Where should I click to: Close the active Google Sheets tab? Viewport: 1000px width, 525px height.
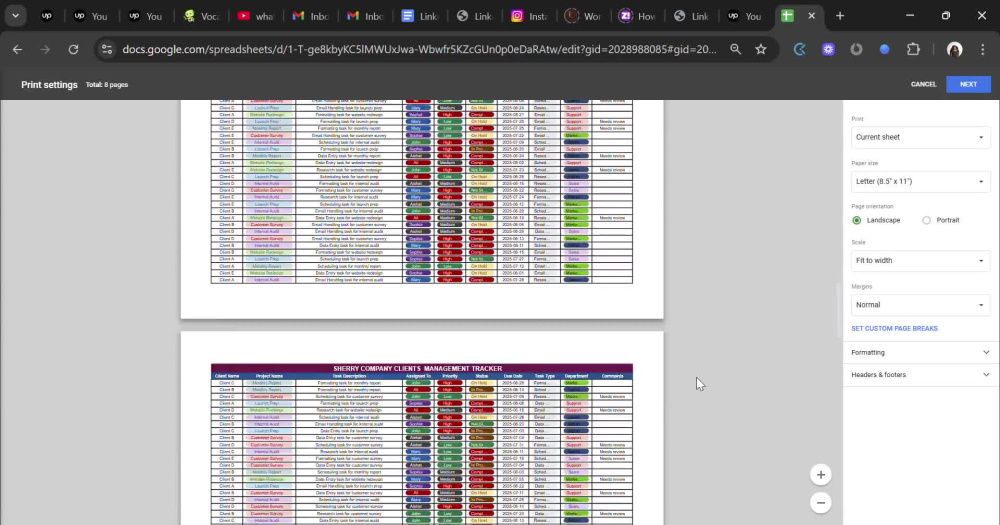point(811,16)
